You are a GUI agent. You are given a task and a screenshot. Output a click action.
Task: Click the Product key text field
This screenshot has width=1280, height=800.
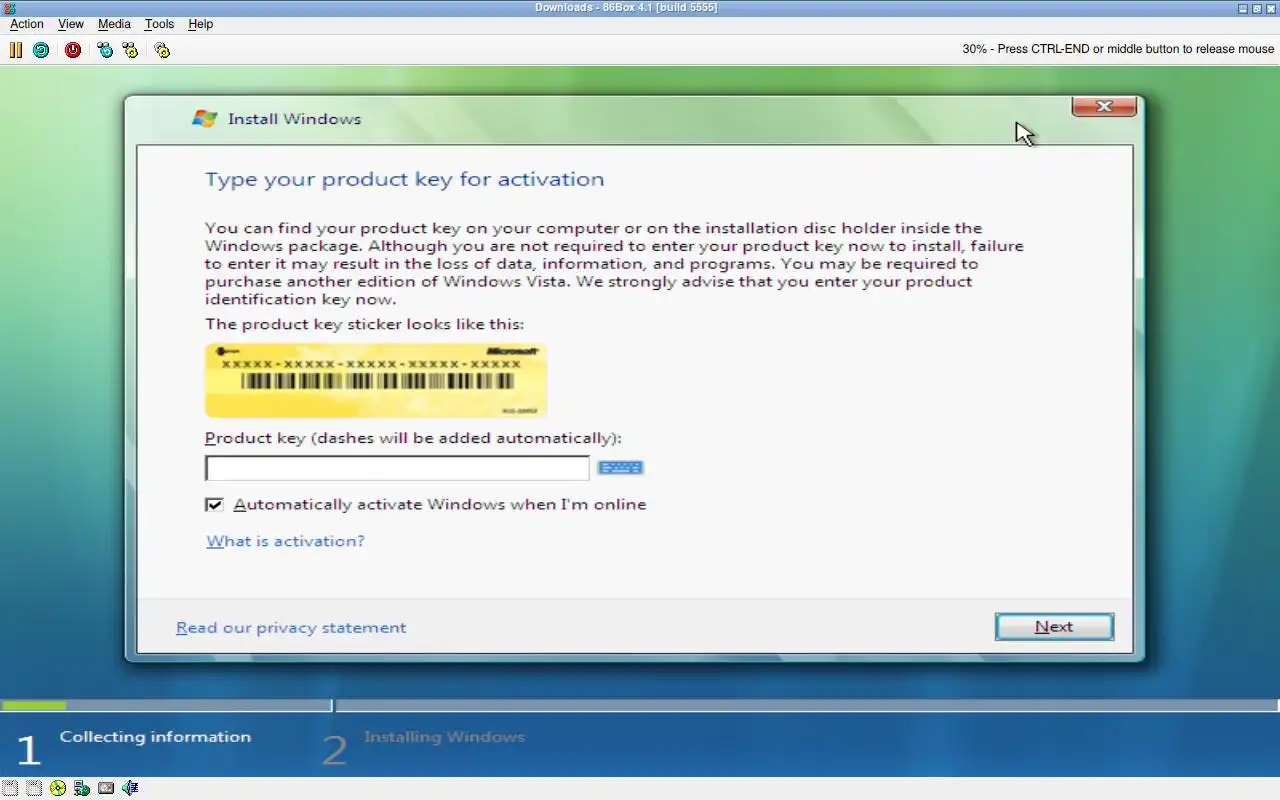(x=397, y=468)
